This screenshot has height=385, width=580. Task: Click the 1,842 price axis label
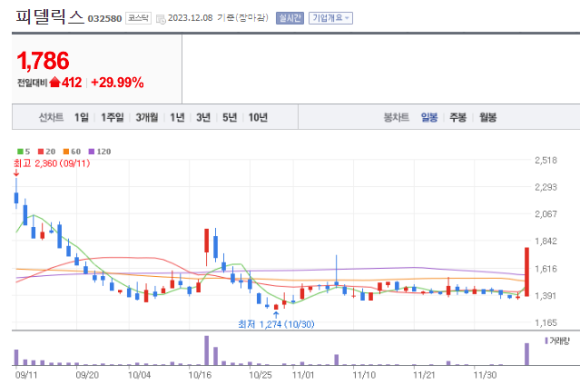pos(546,241)
